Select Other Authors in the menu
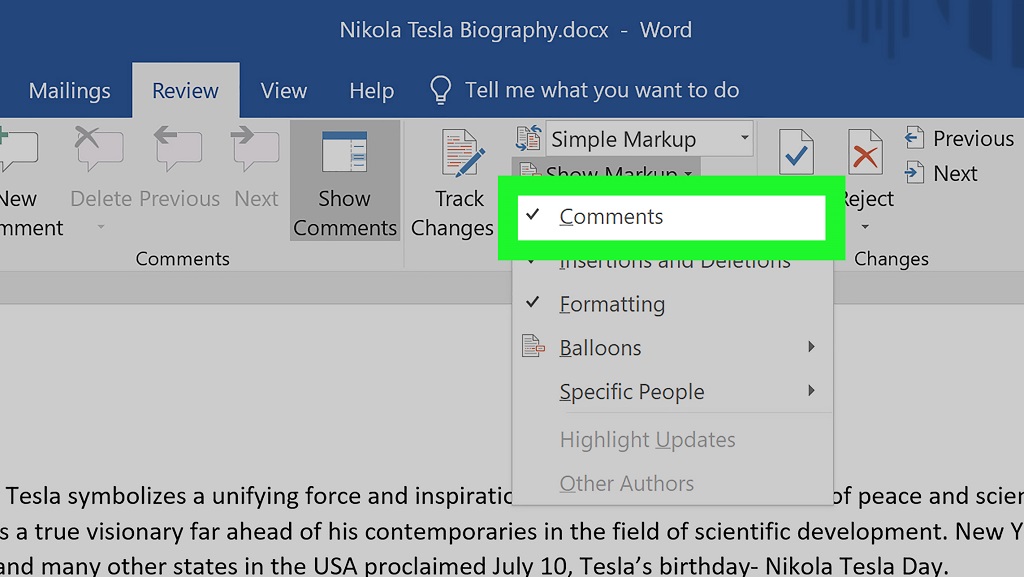The image size is (1024, 577). (626, 483)
